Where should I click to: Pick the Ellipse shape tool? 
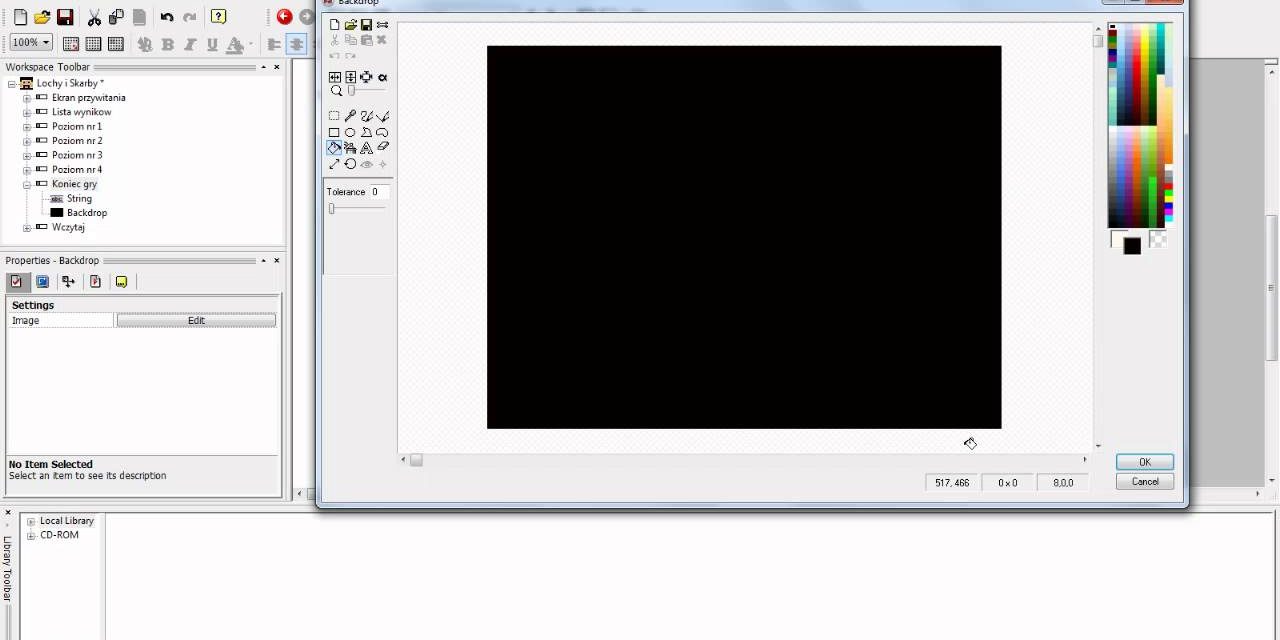pyautogui.click(x=350, y=132)
